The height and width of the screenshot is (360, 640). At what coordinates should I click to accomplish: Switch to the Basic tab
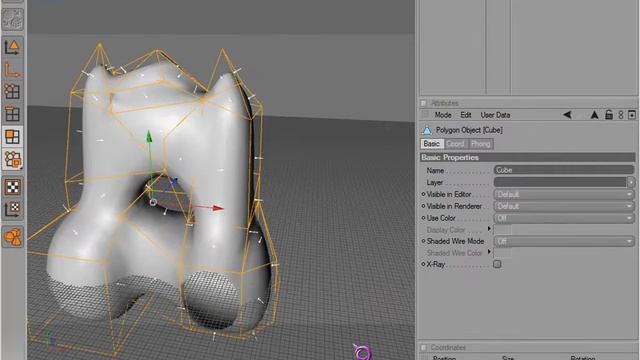[432, 144]
